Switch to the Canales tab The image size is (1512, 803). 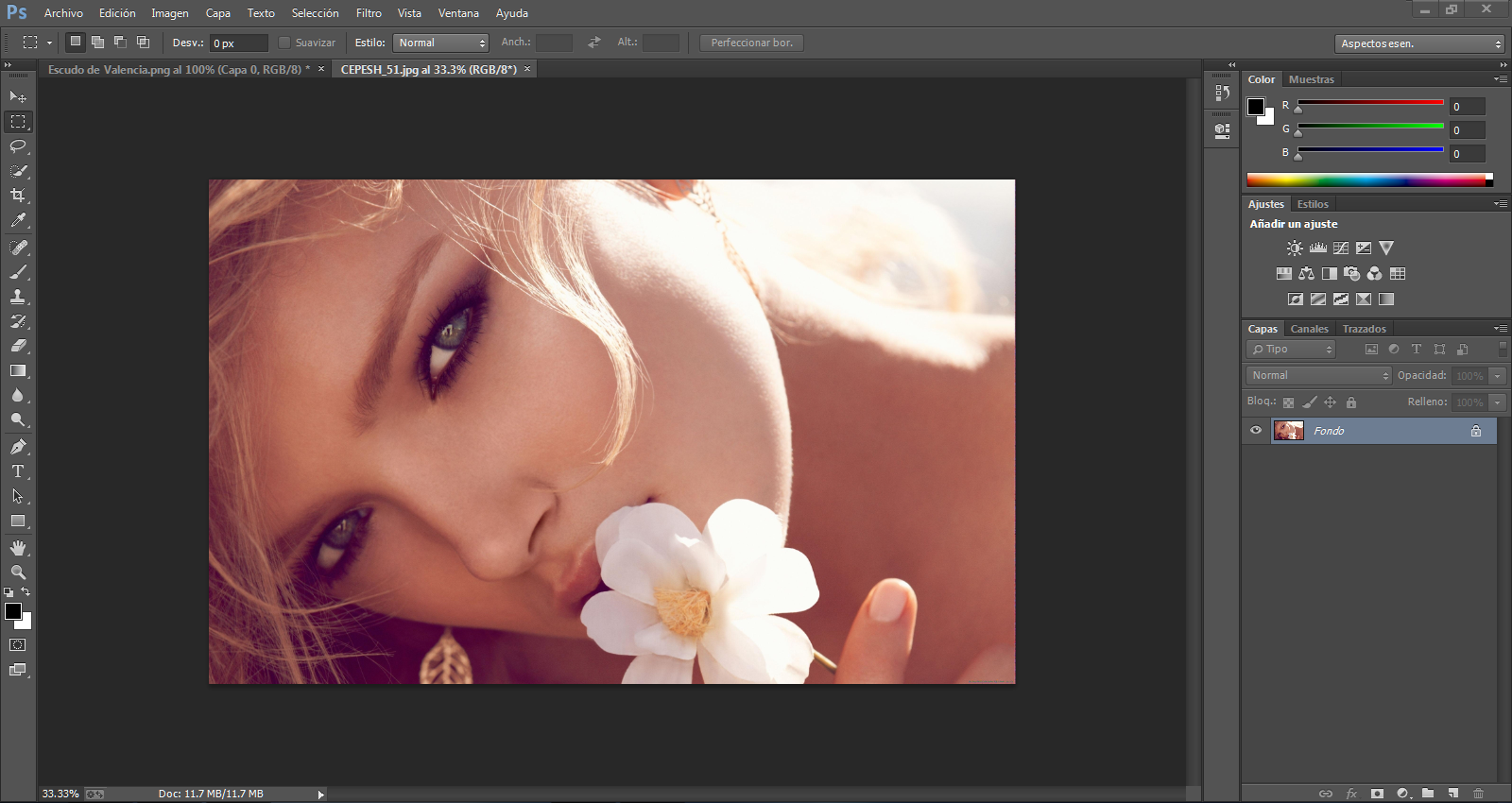(1309, 329)
